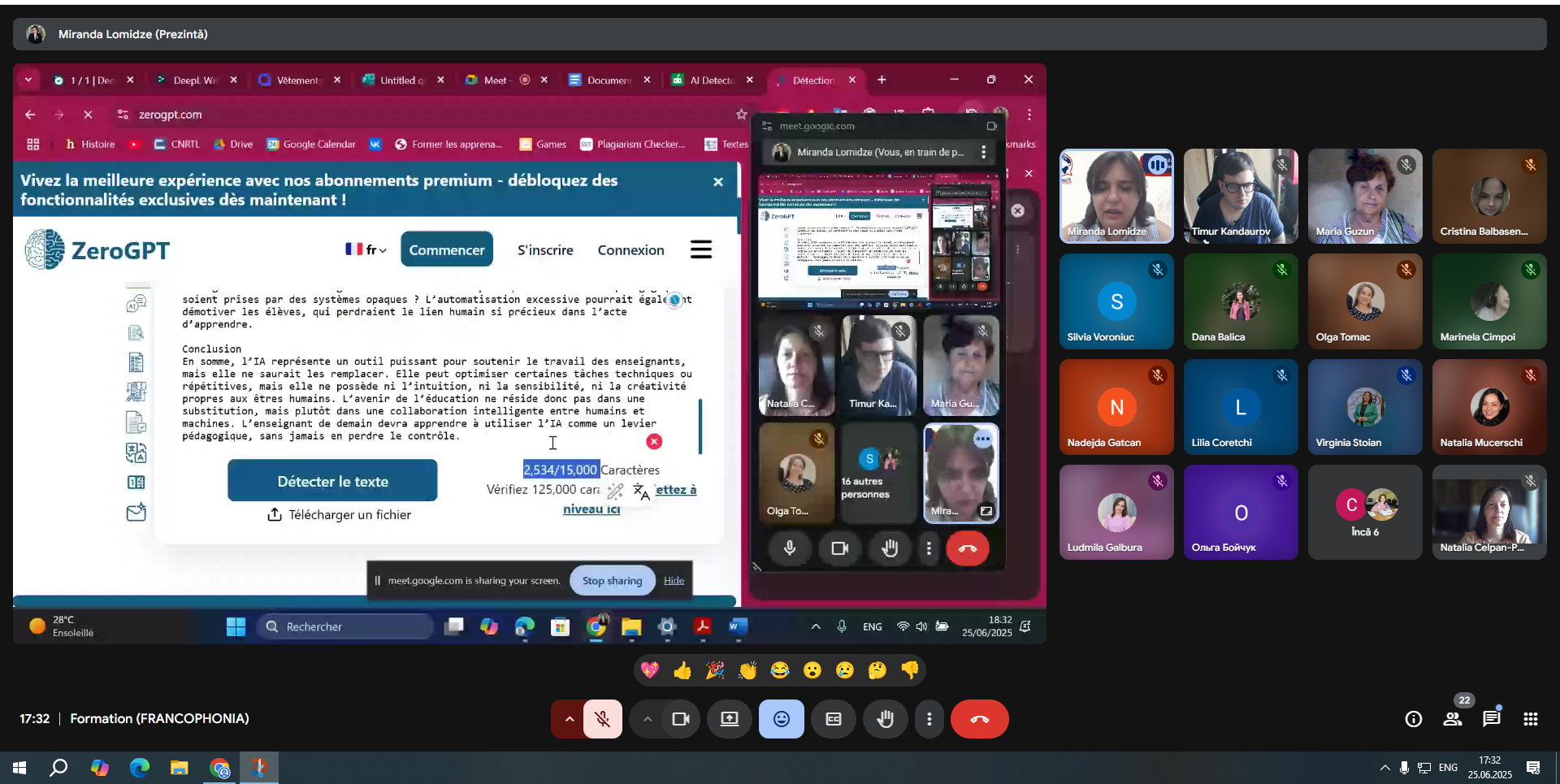The image size is (1560, 784).
Task: Open the chat panel icon
Action: (1491, 719)
